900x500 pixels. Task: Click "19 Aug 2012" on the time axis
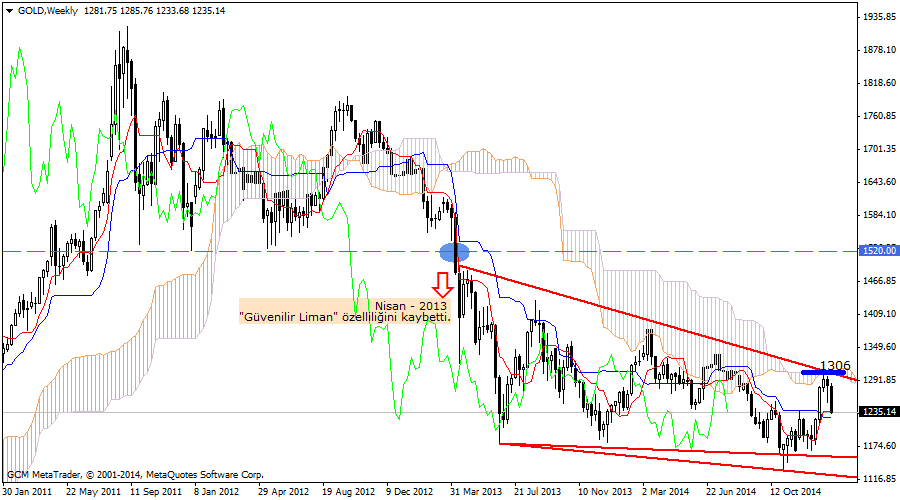pyautogui.click(x=349, y=492)
